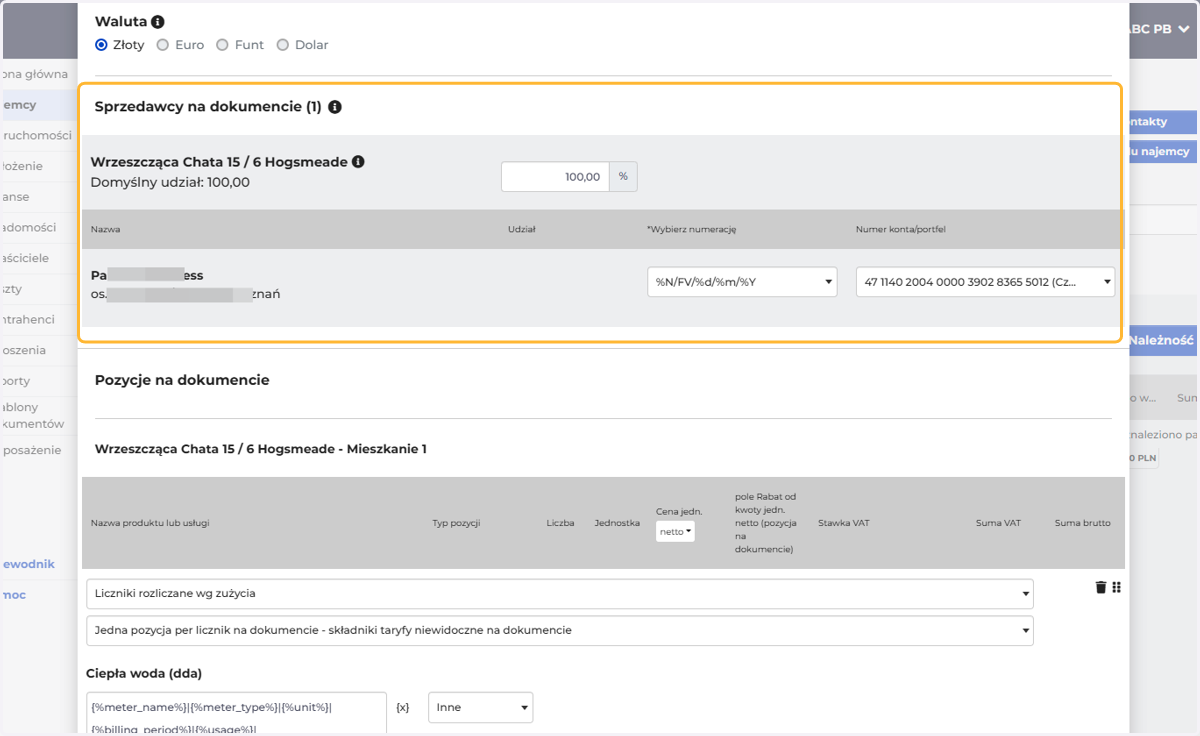Expand the Liczniki rozliczane wg zużycia dropdown
Image resolution: width=1200 pixels, height=736 pixels.
point(560,593)
